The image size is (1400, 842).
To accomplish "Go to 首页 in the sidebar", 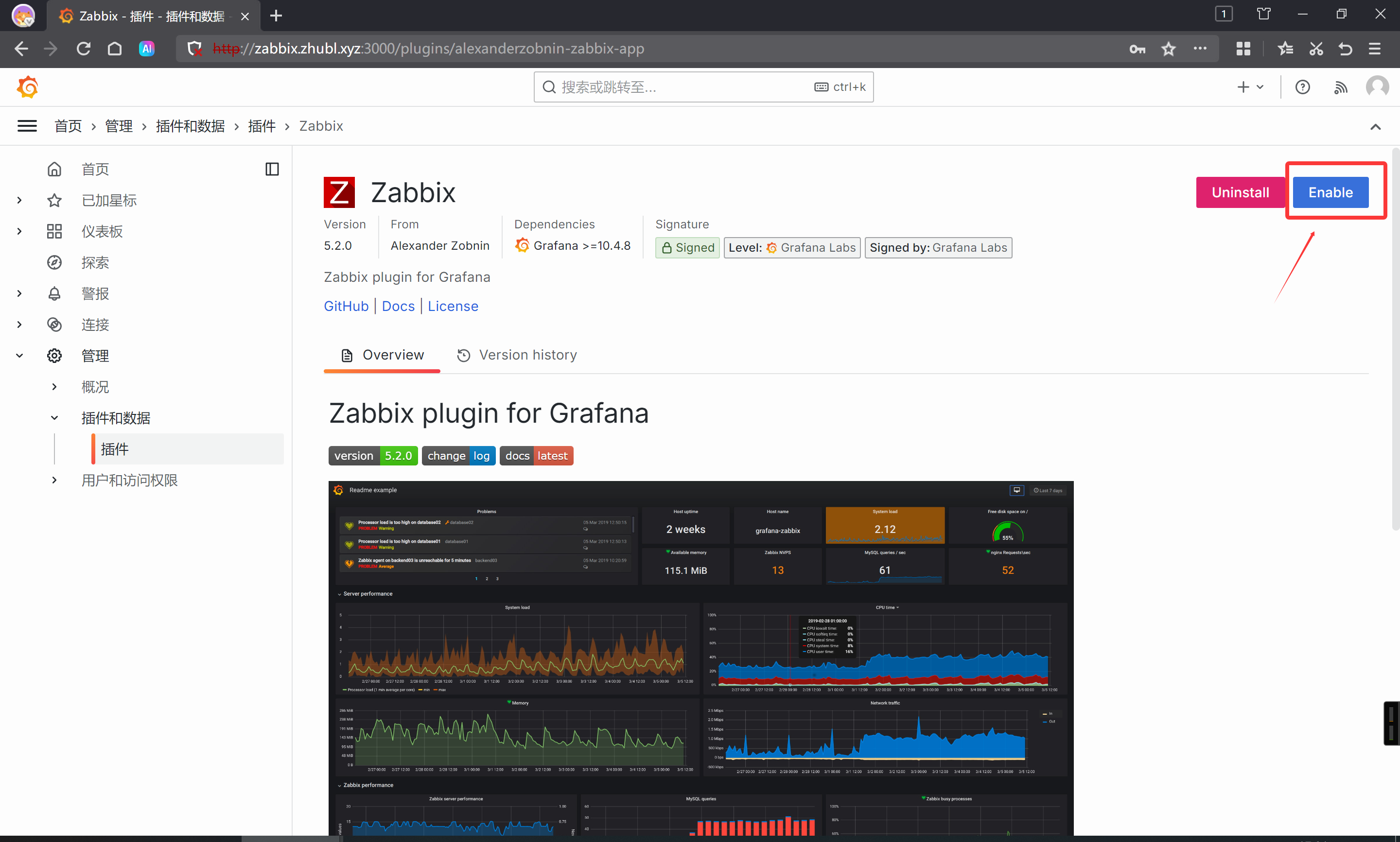I will 95,169.
